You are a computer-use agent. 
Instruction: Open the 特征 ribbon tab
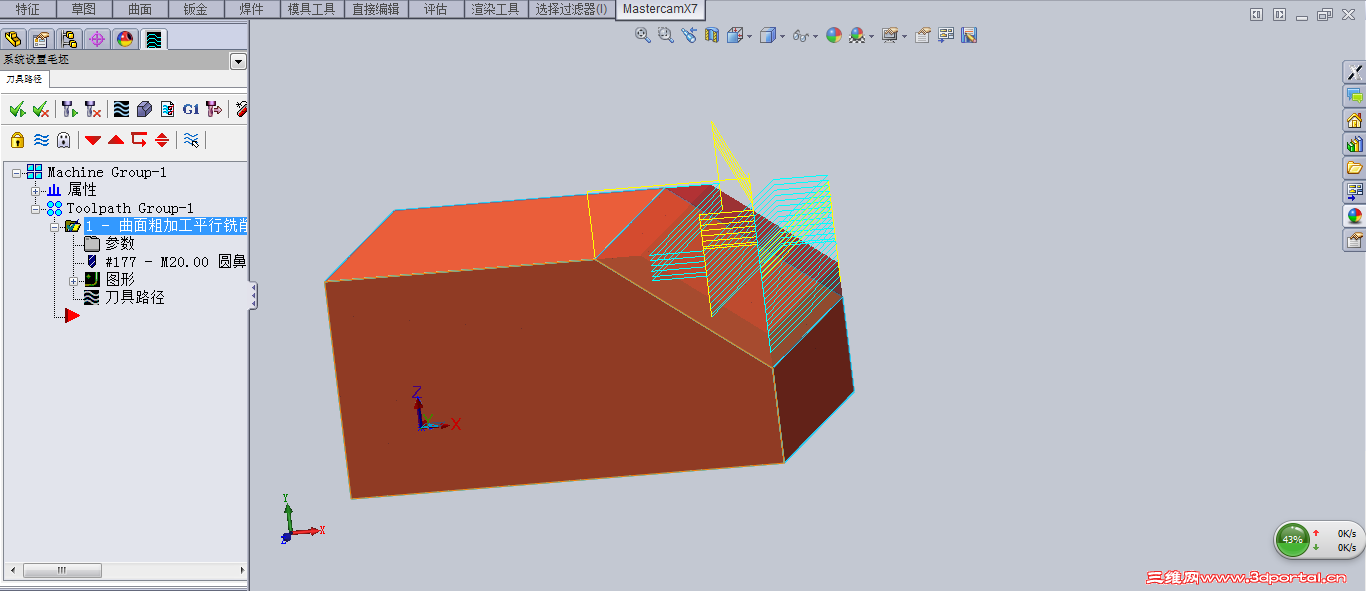28,9
